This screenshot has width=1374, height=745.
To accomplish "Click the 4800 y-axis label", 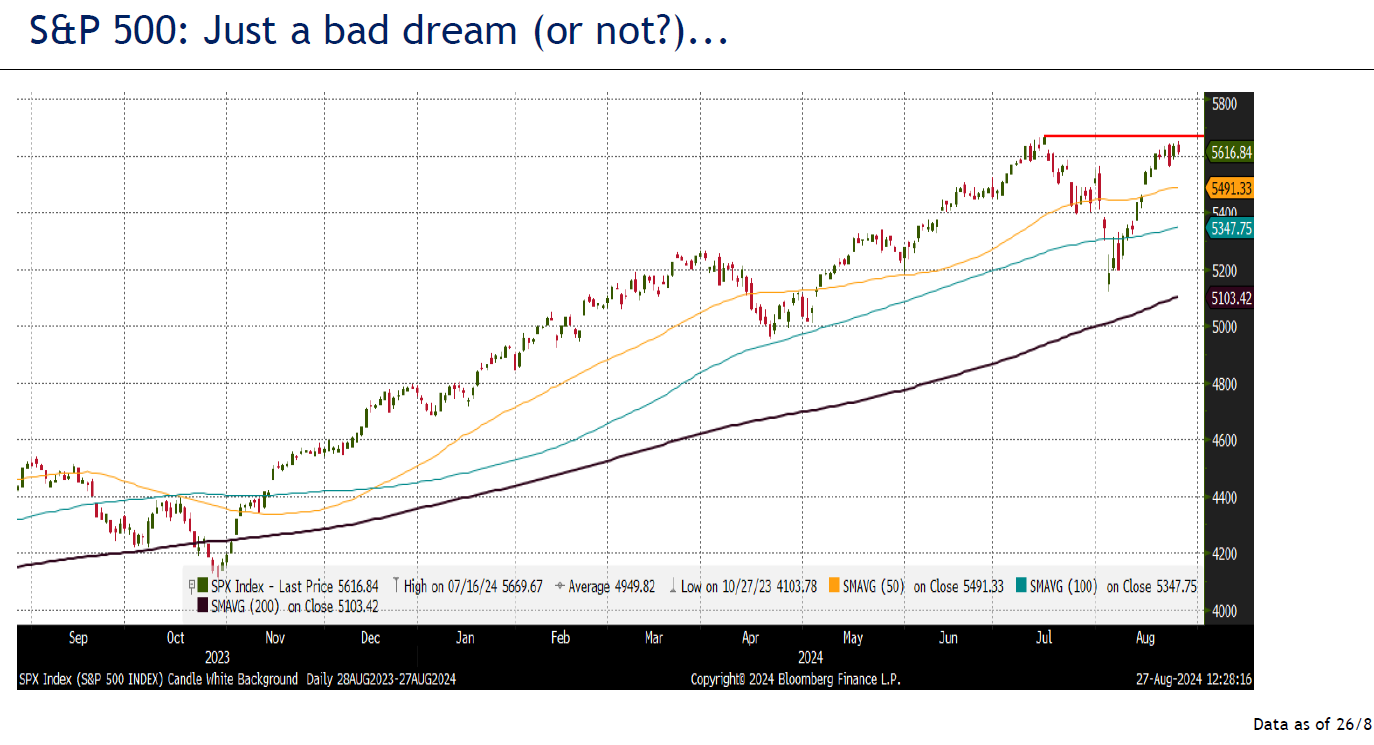I will (x=1224, y=384).
